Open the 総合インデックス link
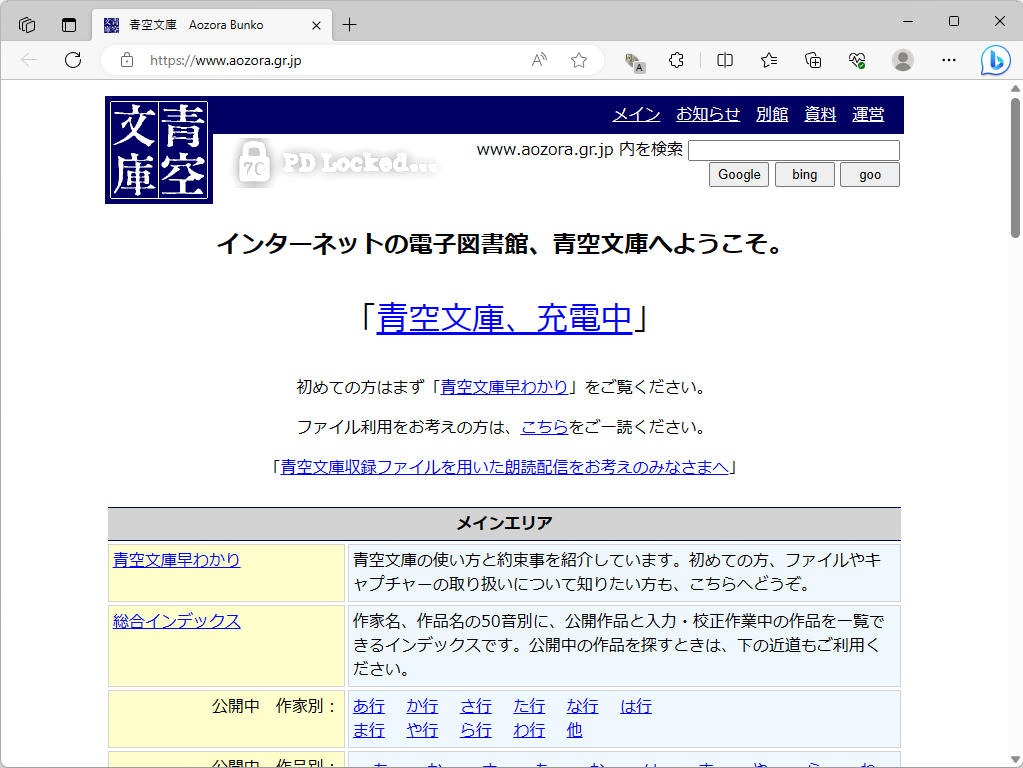The height and width of the screenshot is (768, 1023). (176, 620)
